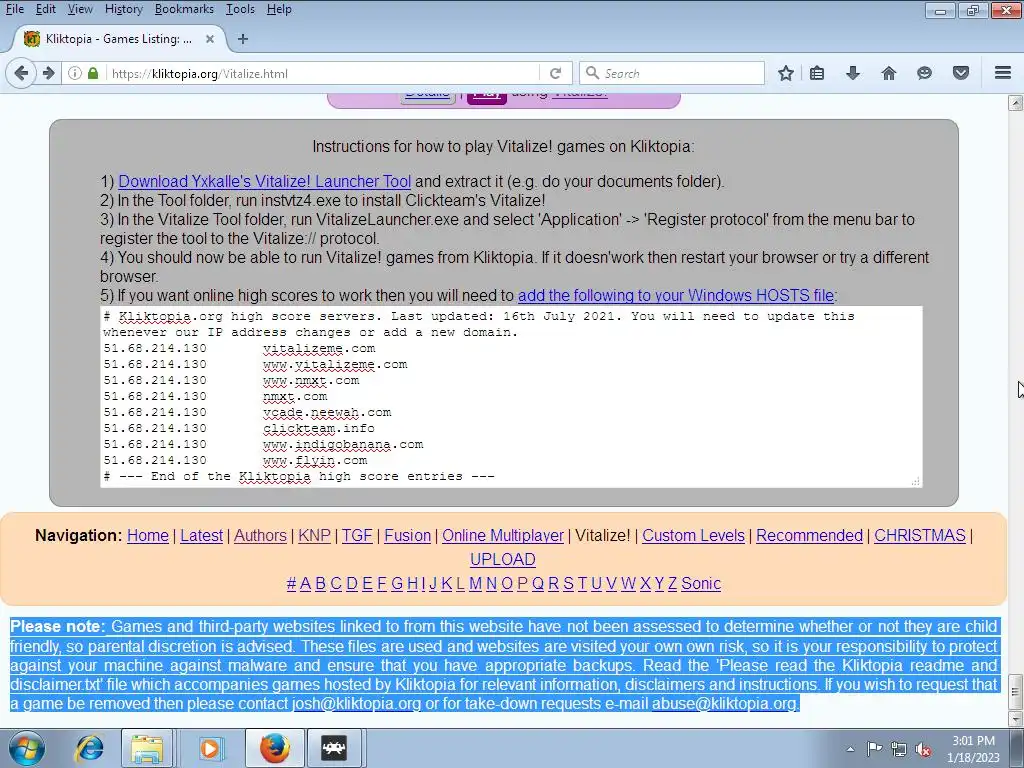Viewport: 1024px width, 768px height.
Task: Click the muted volume tray icon
Action: (x=923, y=749)
